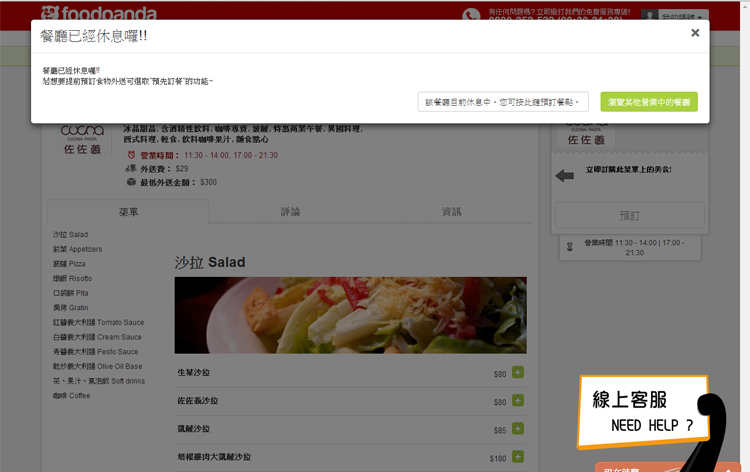Select Pita category in sidebar
Image resolution: width=750 pixels, height=472 pixels.
(x=70, y=293)
